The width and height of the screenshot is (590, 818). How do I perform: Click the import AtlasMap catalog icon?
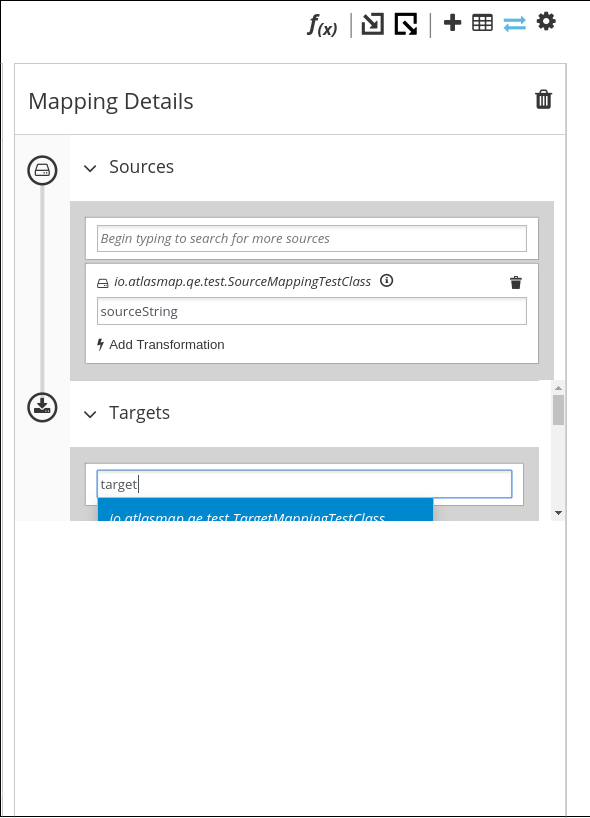pyautogui.click(x=371, y=22)
